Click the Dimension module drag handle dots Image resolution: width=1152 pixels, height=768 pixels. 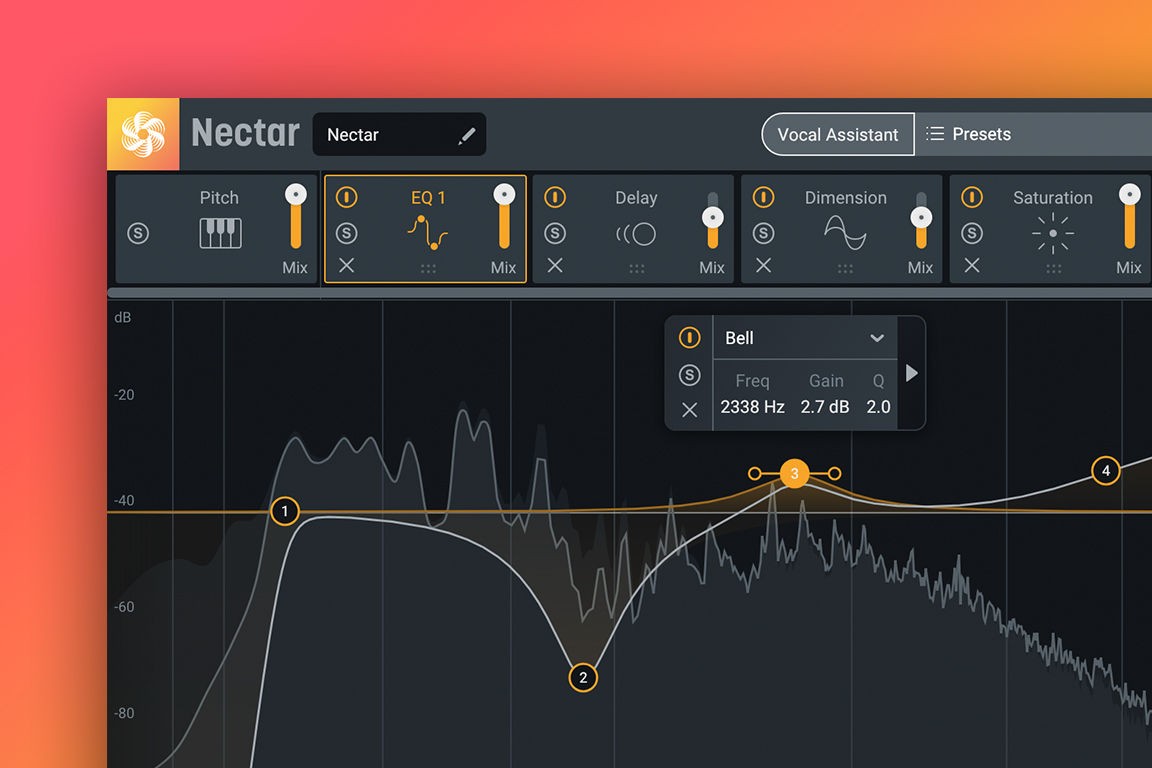point(845,269)
